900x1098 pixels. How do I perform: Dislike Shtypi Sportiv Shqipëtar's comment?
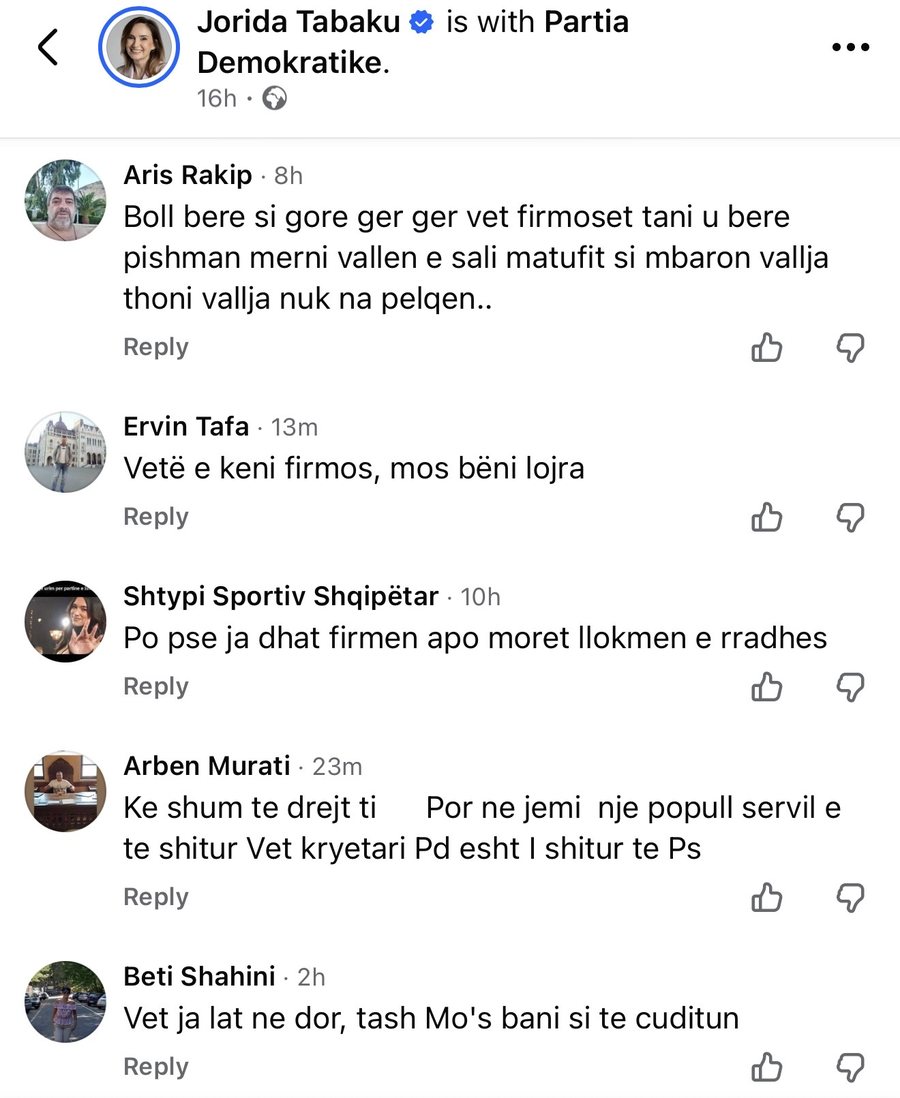point(851,687)
